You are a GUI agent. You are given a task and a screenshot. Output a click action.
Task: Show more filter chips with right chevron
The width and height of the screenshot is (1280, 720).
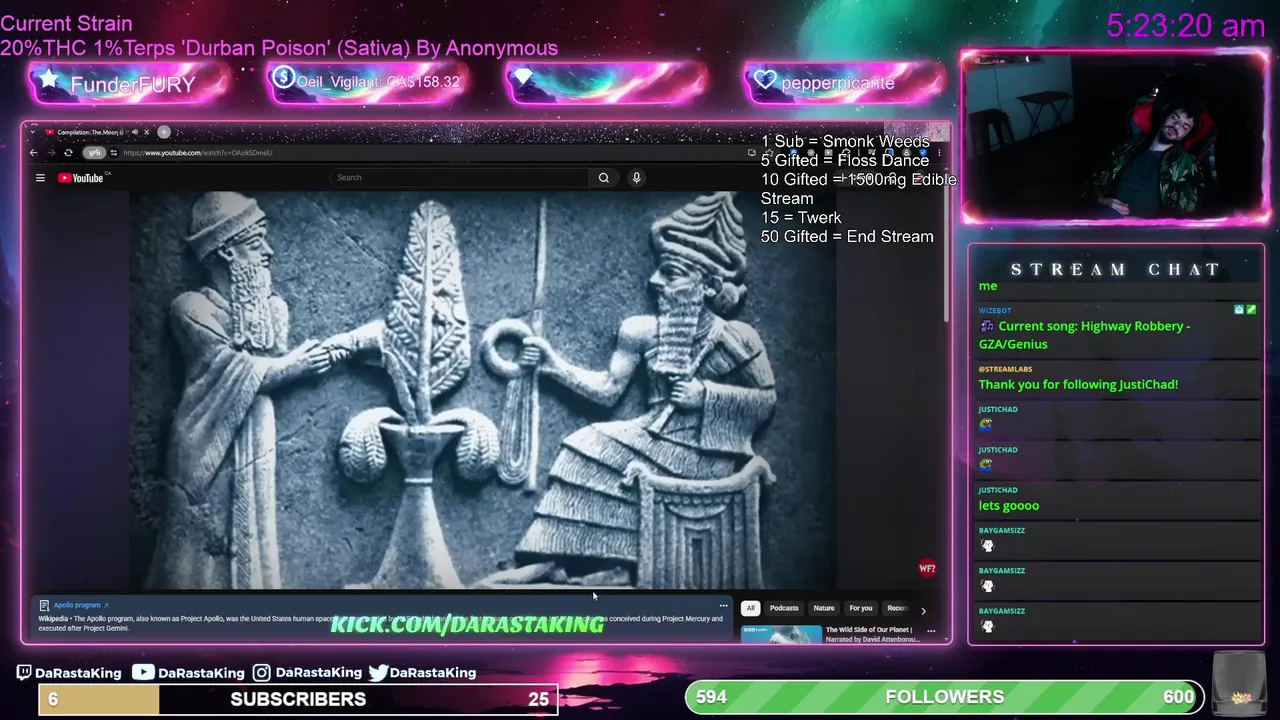(x=923, y=609)
